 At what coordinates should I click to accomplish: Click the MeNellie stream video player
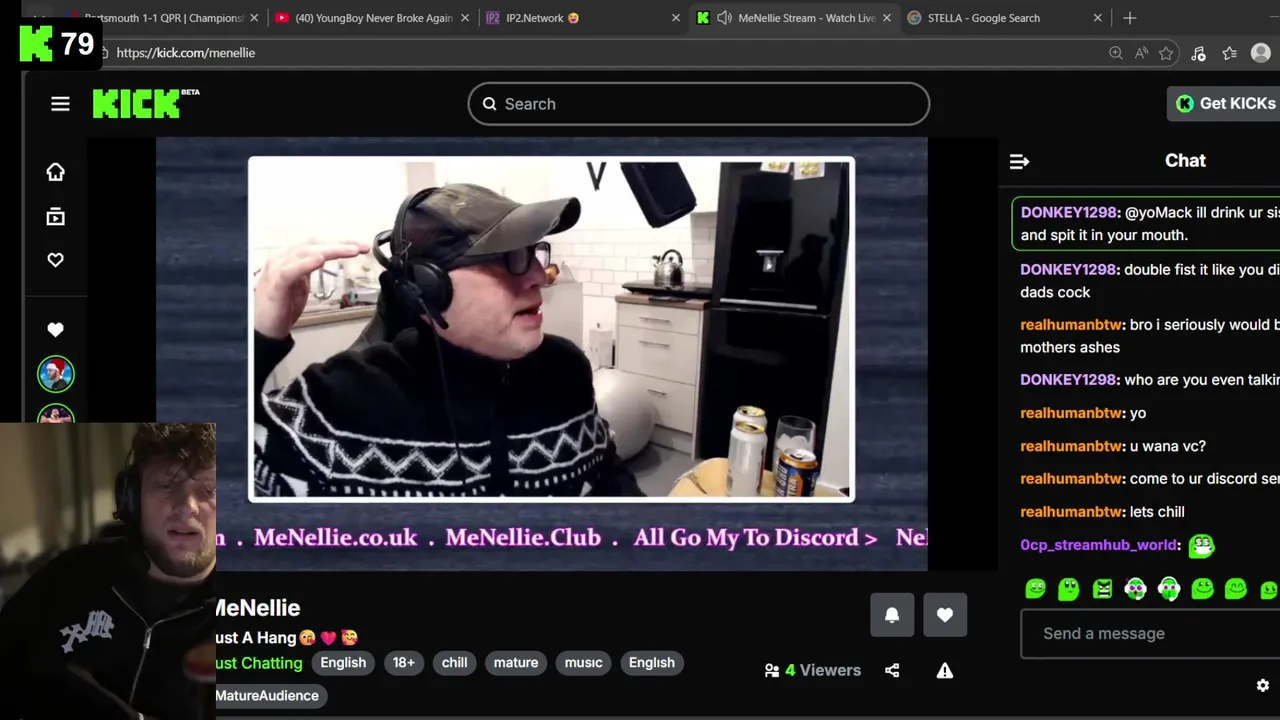tap(542, 354)
